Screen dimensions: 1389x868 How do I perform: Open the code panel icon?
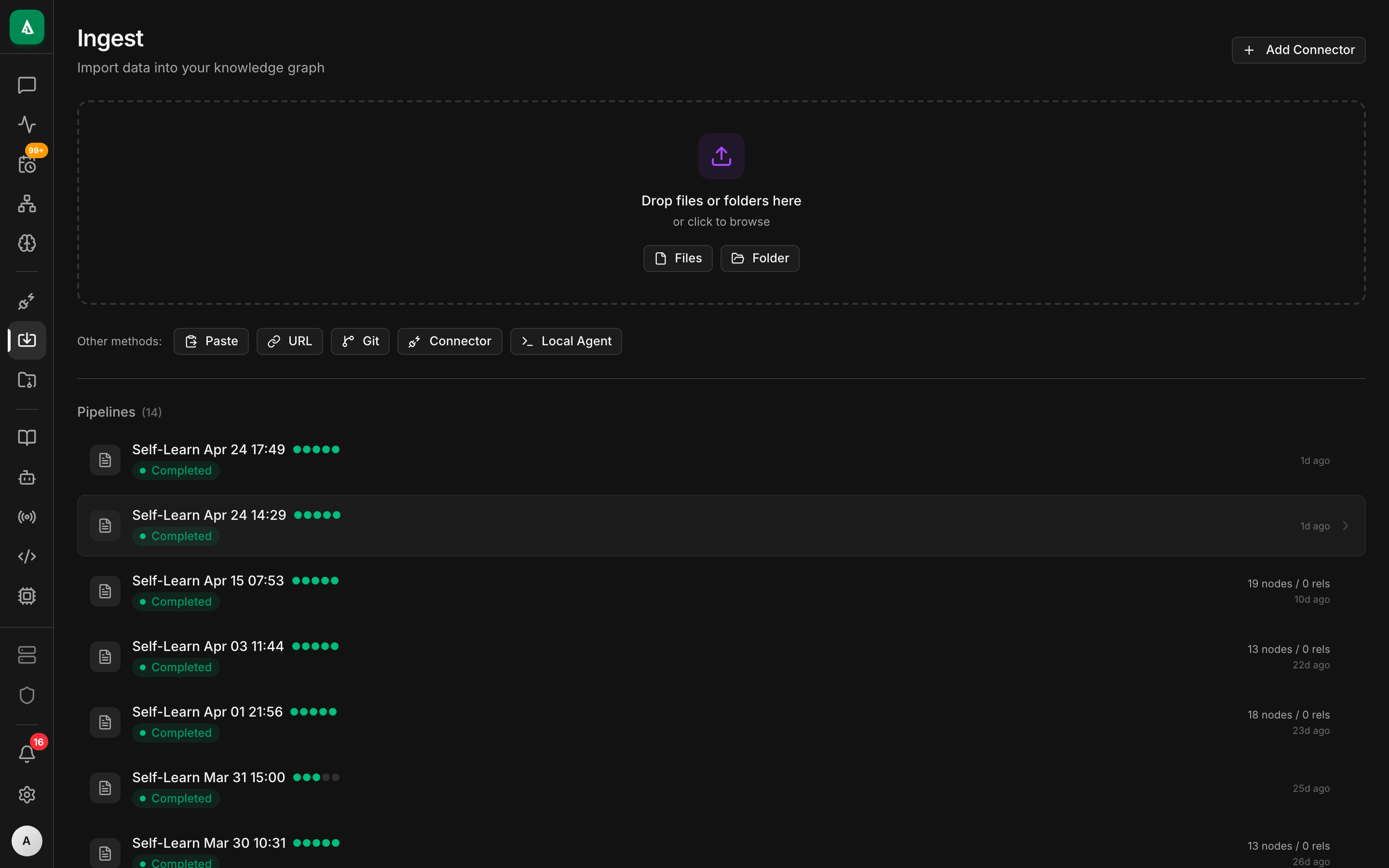pos(27,556)
